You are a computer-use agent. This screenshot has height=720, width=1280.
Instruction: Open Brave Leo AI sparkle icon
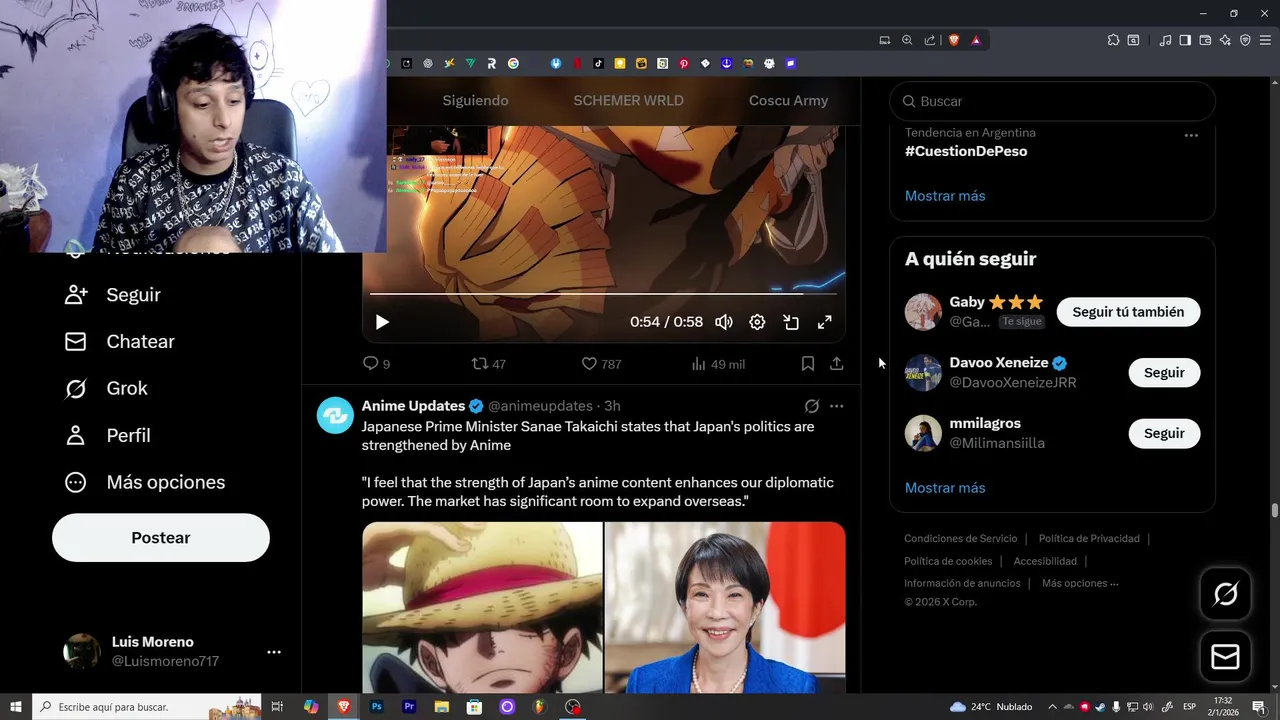click(1225, 40)
